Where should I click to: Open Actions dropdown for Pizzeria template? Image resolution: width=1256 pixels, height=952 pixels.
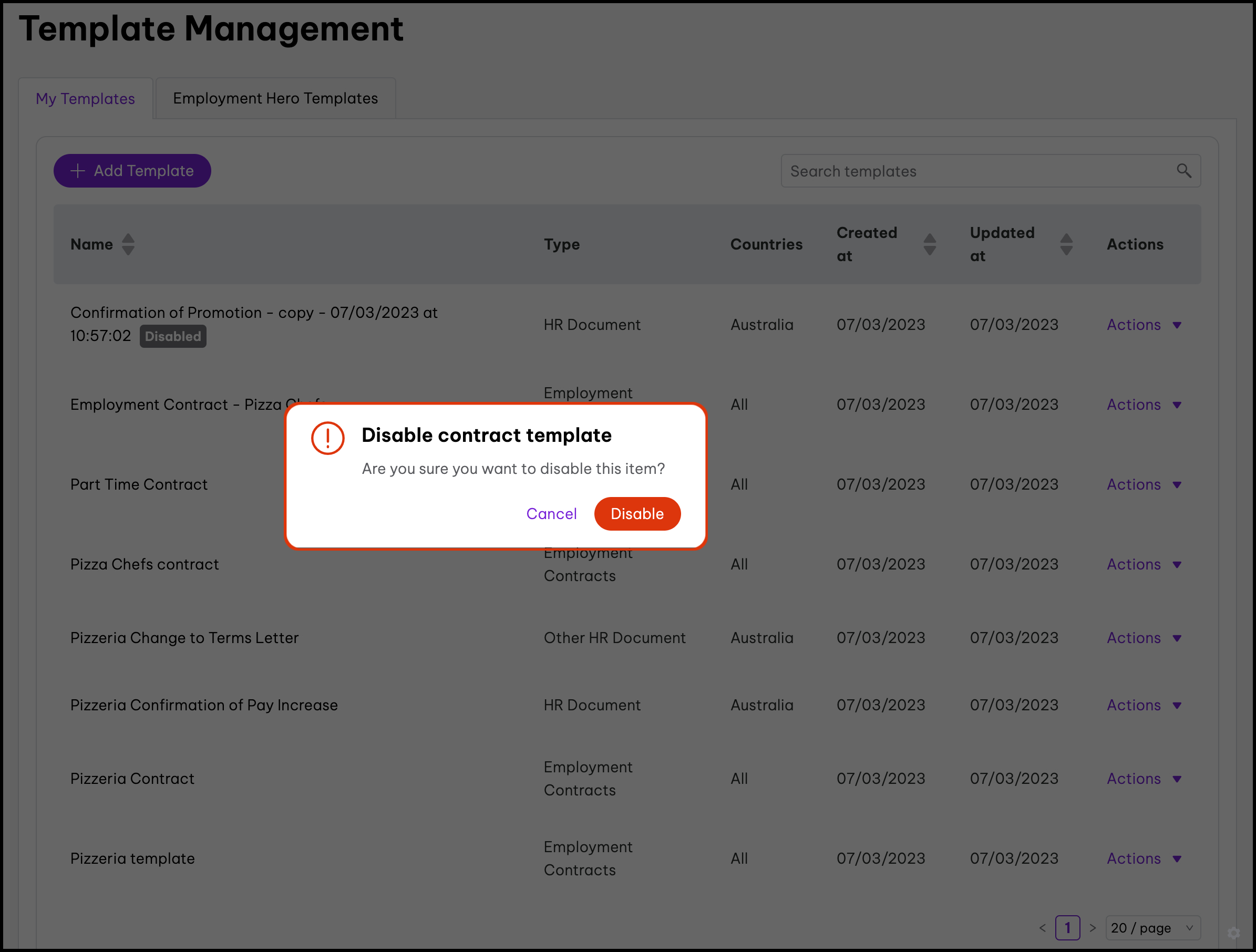pos(1143,858)
